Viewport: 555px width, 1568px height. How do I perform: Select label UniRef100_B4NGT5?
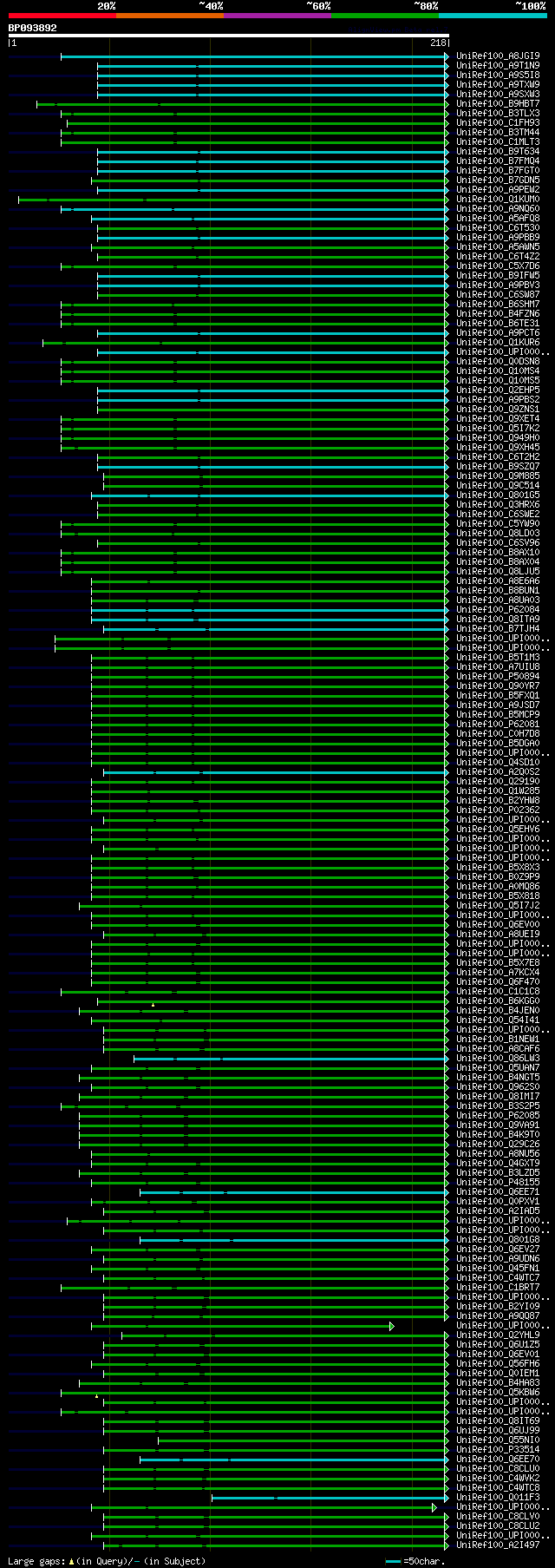coord(498,1078)
